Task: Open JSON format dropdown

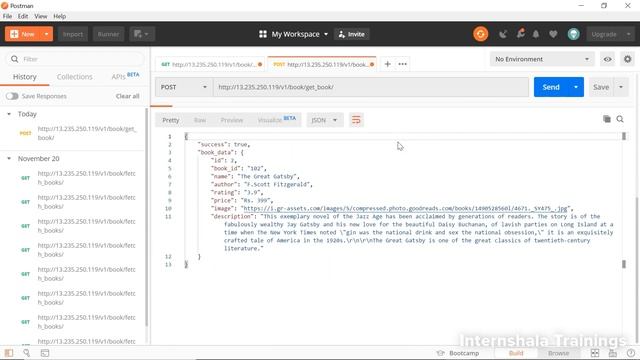Action: (x=324, y=120)
